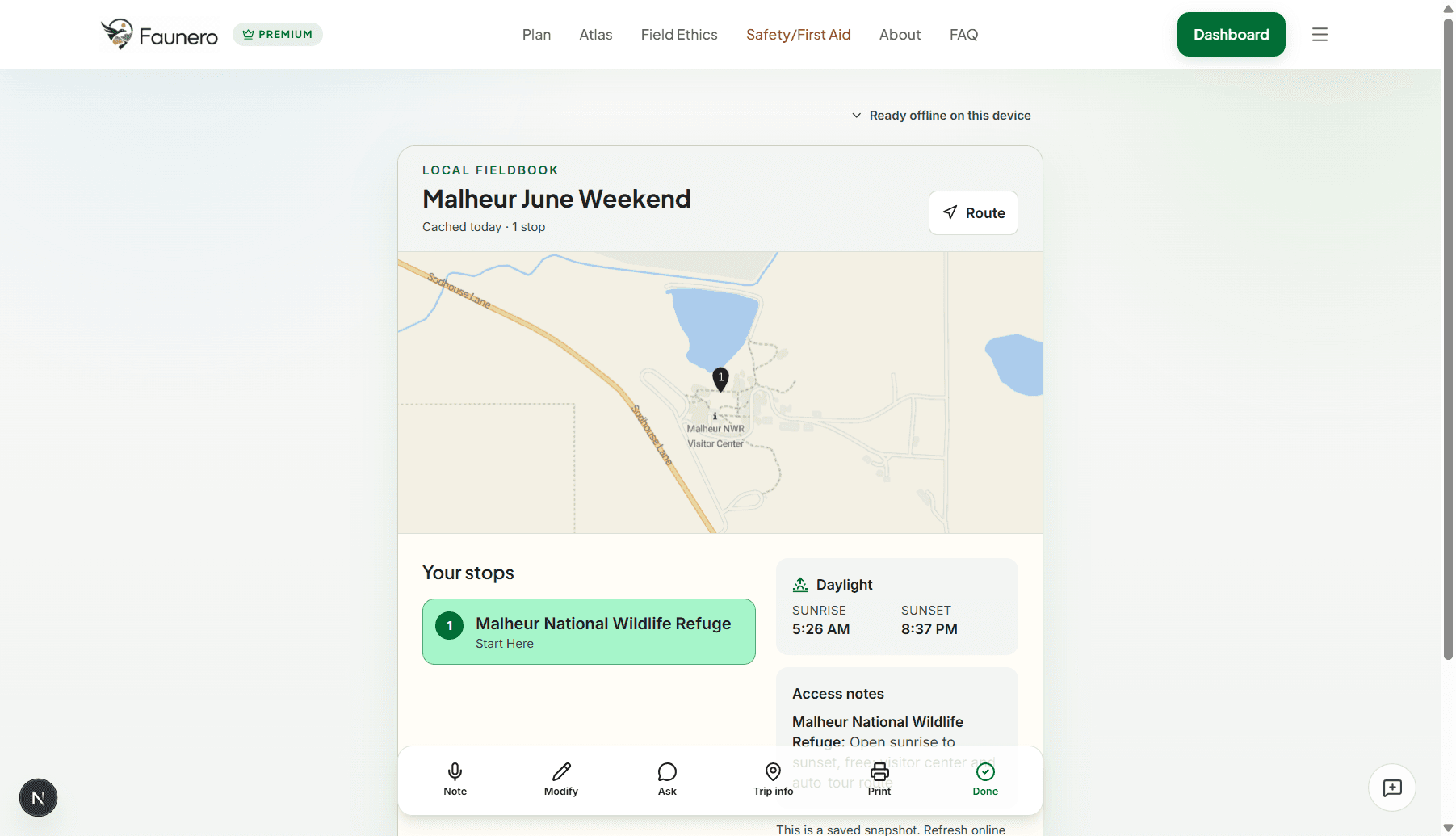
Task: Click the page vertical scrollbar thumb
Action: pyautogui.click(x=1448, y=339)
